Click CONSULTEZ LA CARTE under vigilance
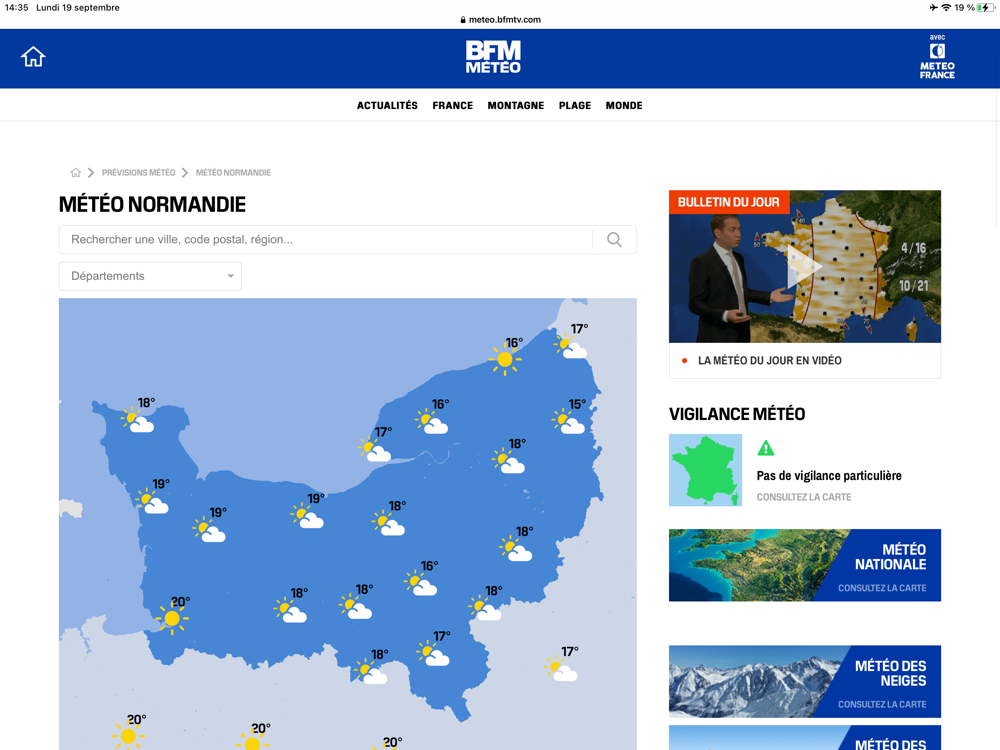Viewport: 1000px width, 750px height. [x=804, y=497]
